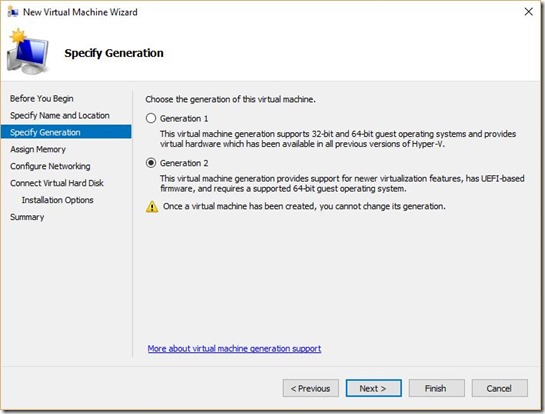Open the Installation Options sub-step
Screen dimensions: 545x414
(58, 200)
